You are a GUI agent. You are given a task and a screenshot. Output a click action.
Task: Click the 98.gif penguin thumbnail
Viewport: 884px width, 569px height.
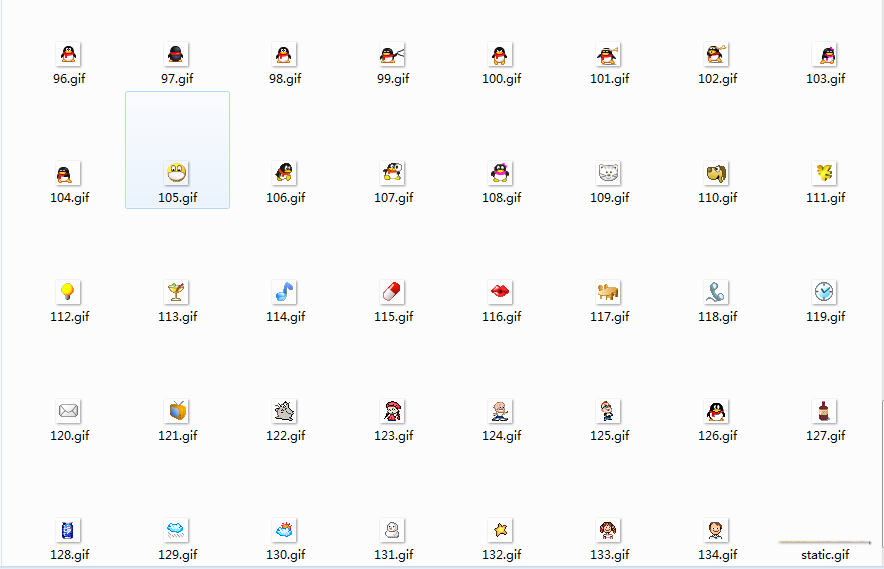click(x=284, y=54)
